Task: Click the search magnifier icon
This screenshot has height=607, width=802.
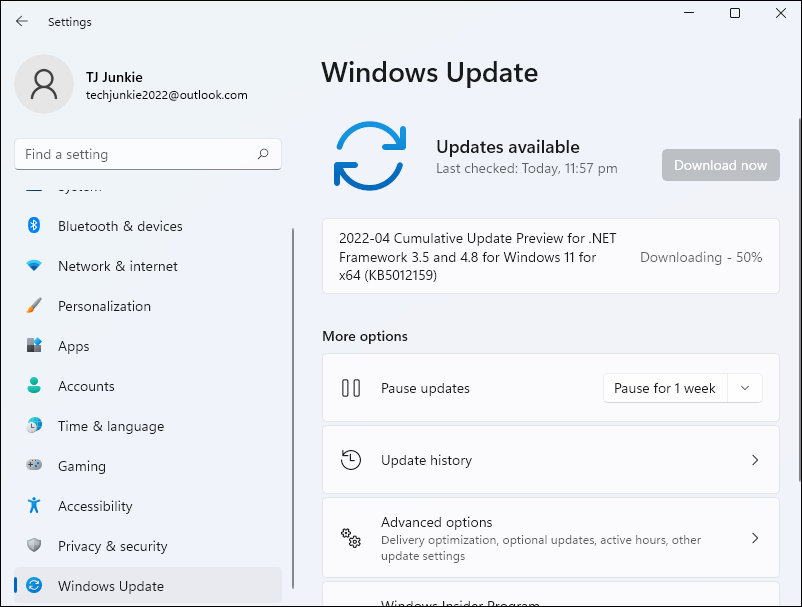Action: [x=263, y=154]
